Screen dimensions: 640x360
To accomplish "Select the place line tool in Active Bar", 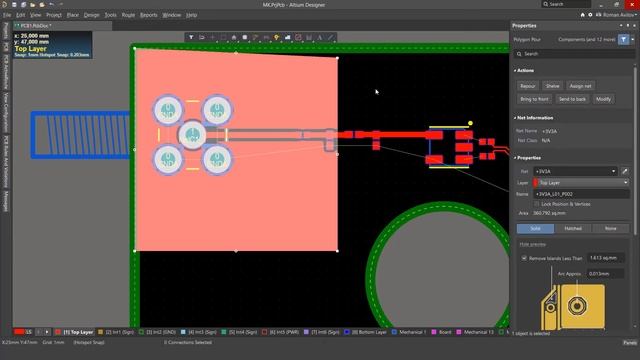I will click(330, 37).
